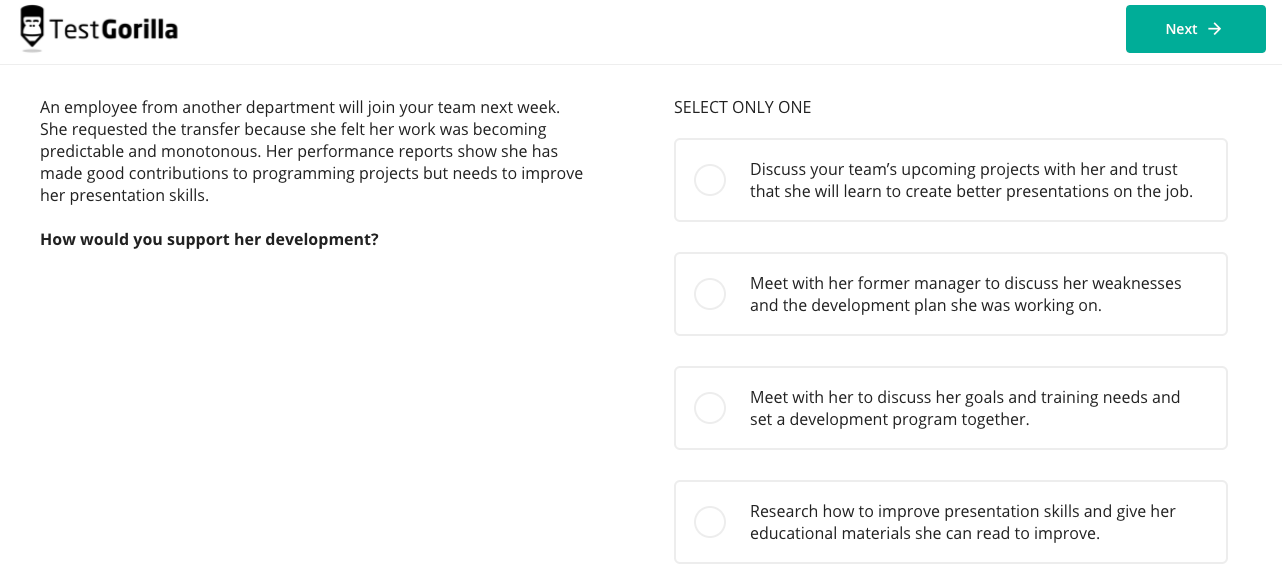Viewport: 1282px width, 585px height.
Task: Click the 'Next' text label in the button
Action: coord(1181,29)
